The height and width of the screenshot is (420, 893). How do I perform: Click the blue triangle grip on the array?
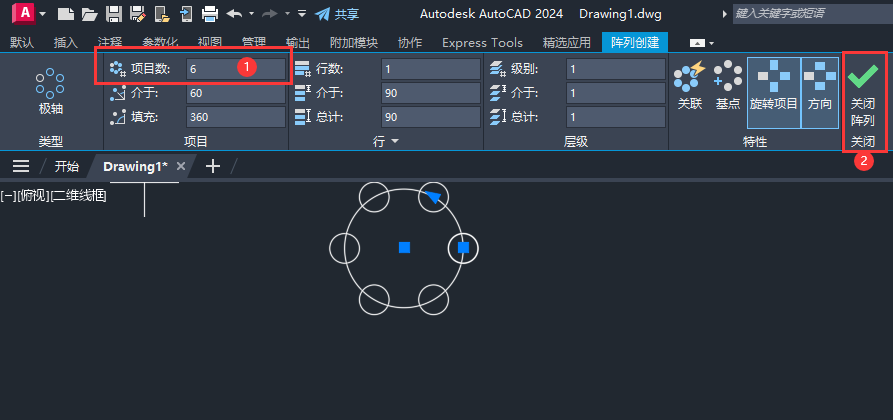(433, 197)
